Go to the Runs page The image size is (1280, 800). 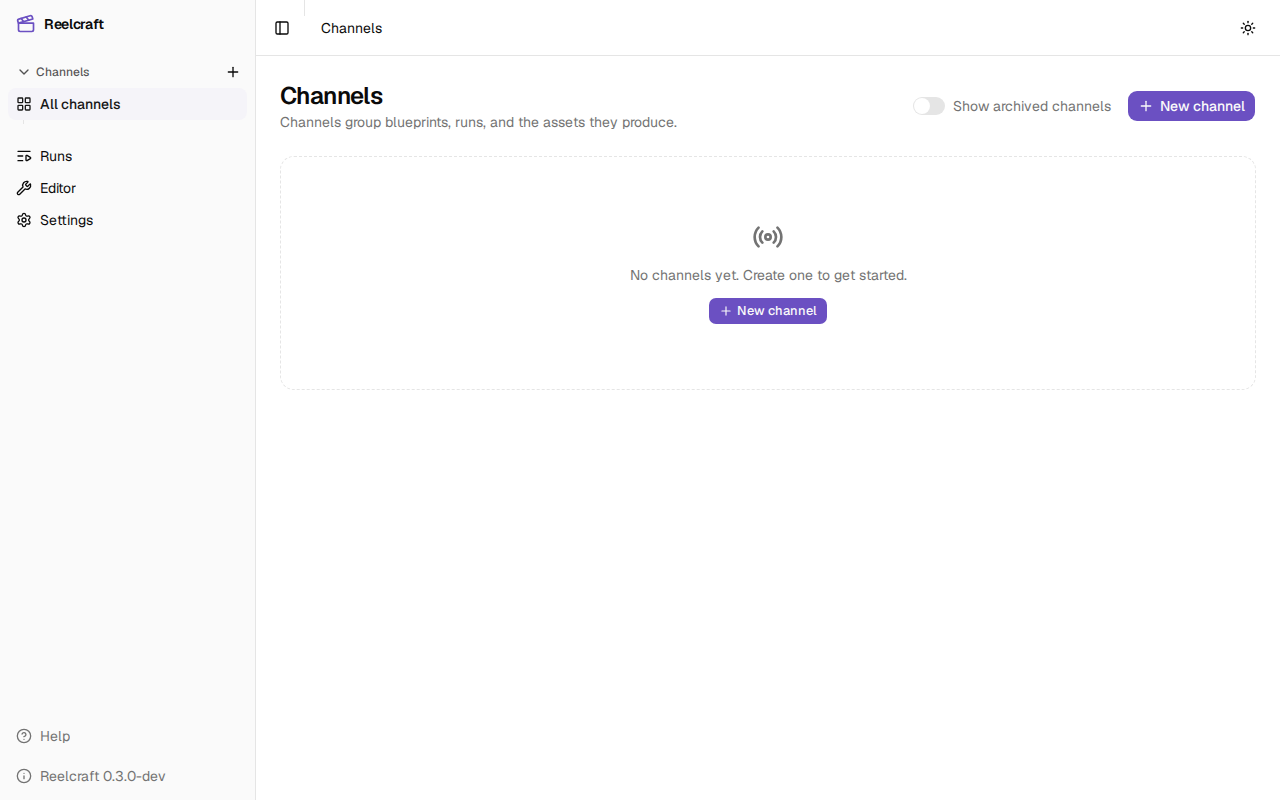point(127,156)
